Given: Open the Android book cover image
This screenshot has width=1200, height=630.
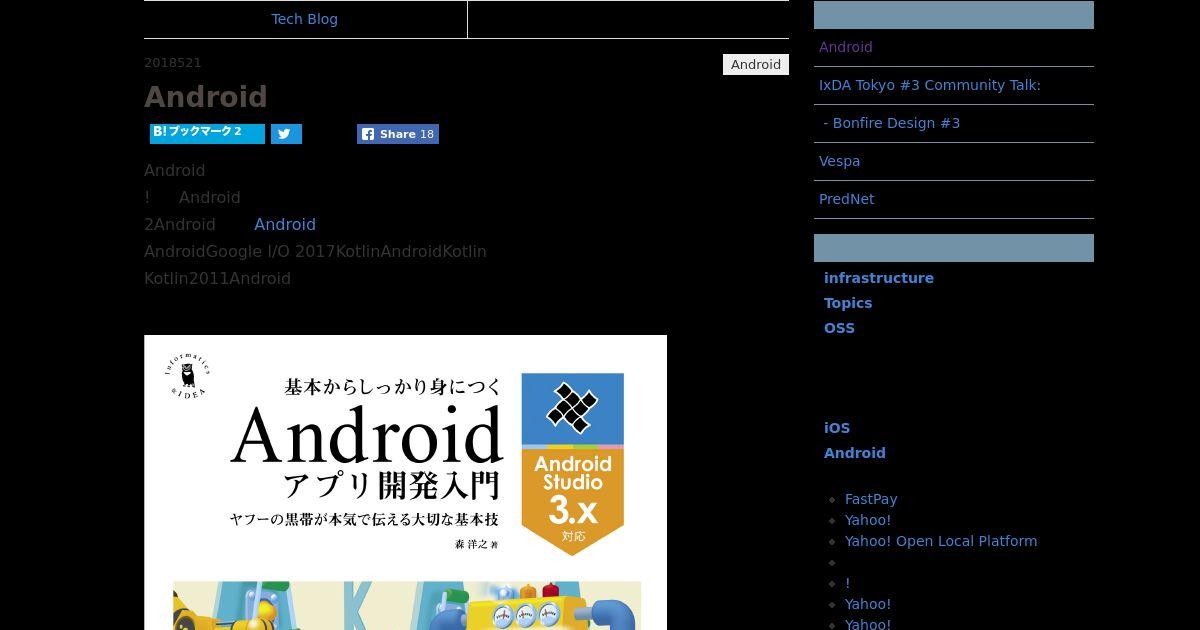Looking at the screenshot, I should click(405, 482).
